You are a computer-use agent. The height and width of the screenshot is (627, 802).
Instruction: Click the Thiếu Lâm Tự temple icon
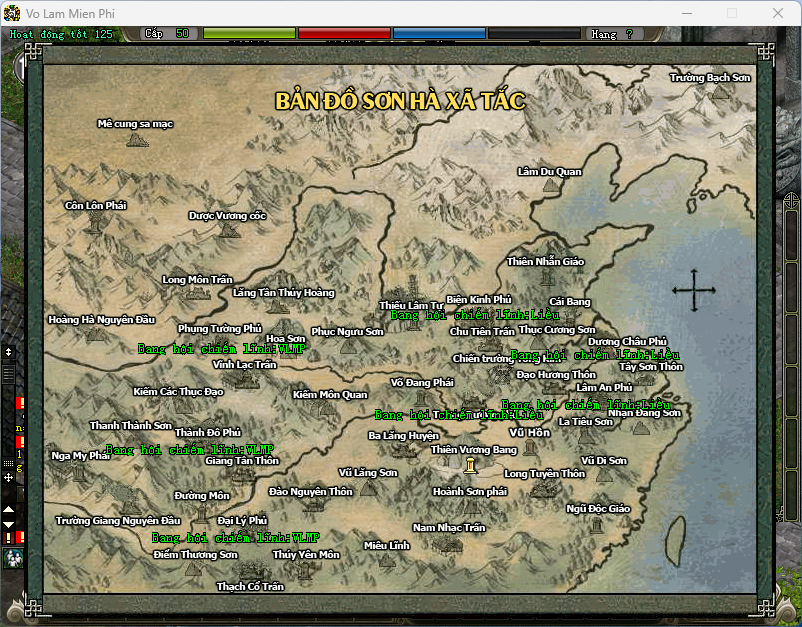pos(413,287)
